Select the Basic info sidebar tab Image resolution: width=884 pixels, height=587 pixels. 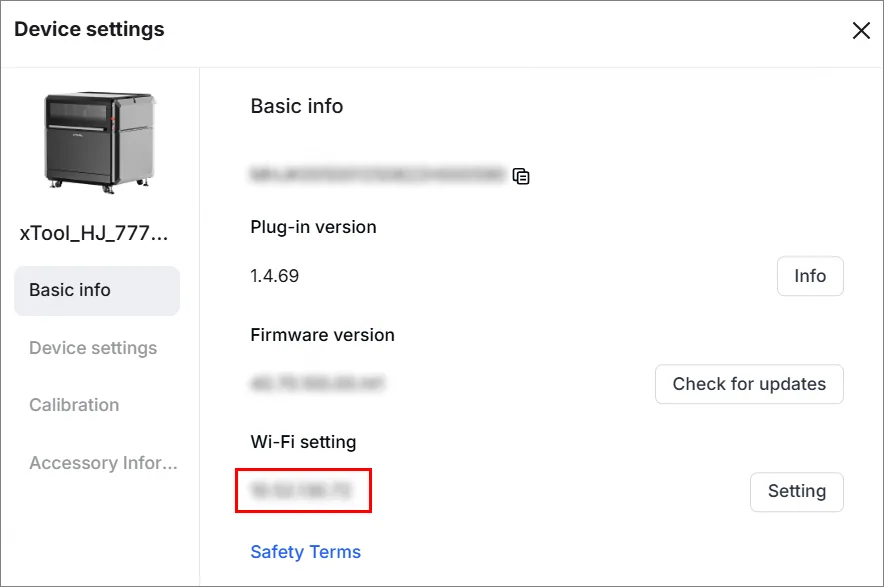click(97, 290)
